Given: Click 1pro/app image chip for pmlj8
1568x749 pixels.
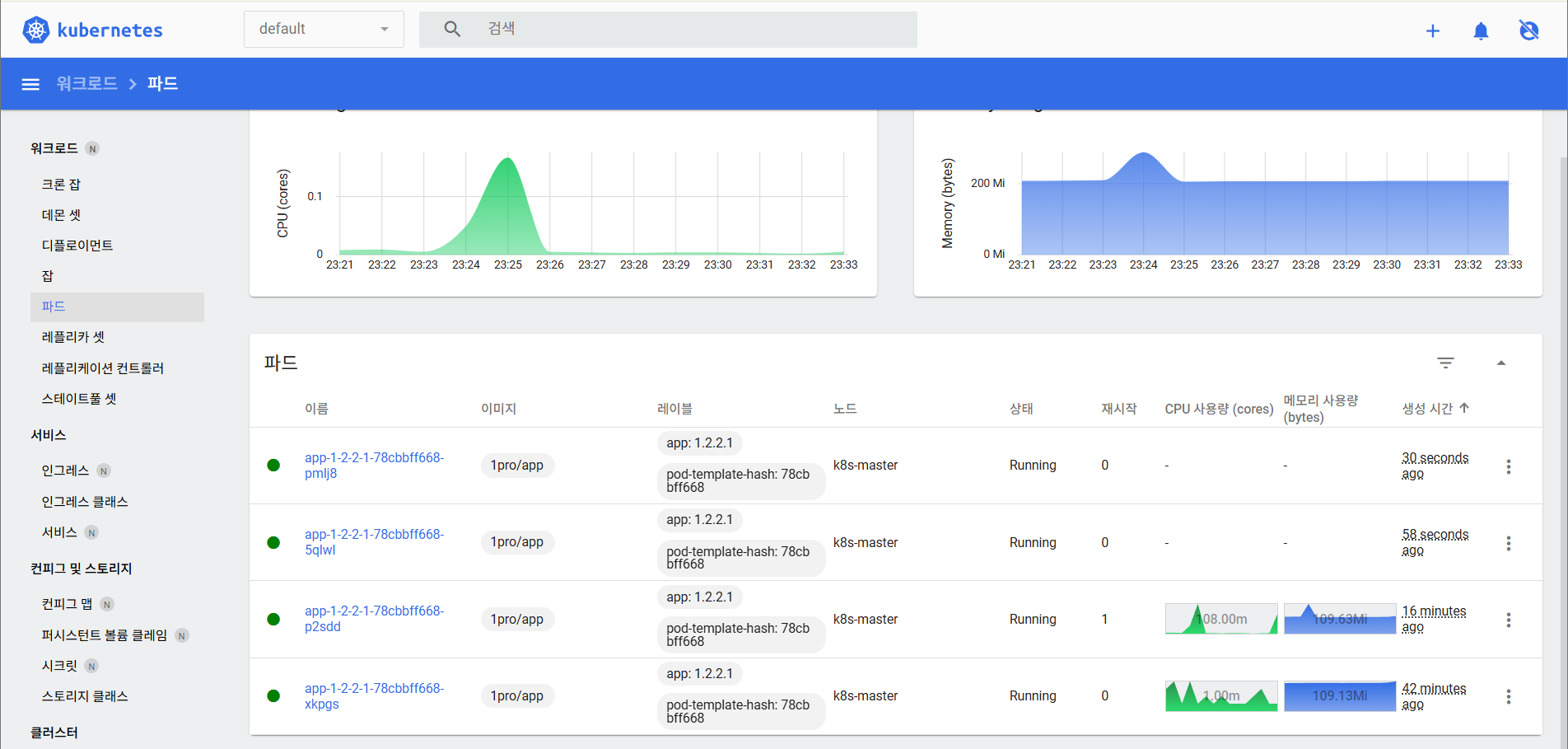Looking at the screenshot, I should pyautogui.click(x=517, y=466).
